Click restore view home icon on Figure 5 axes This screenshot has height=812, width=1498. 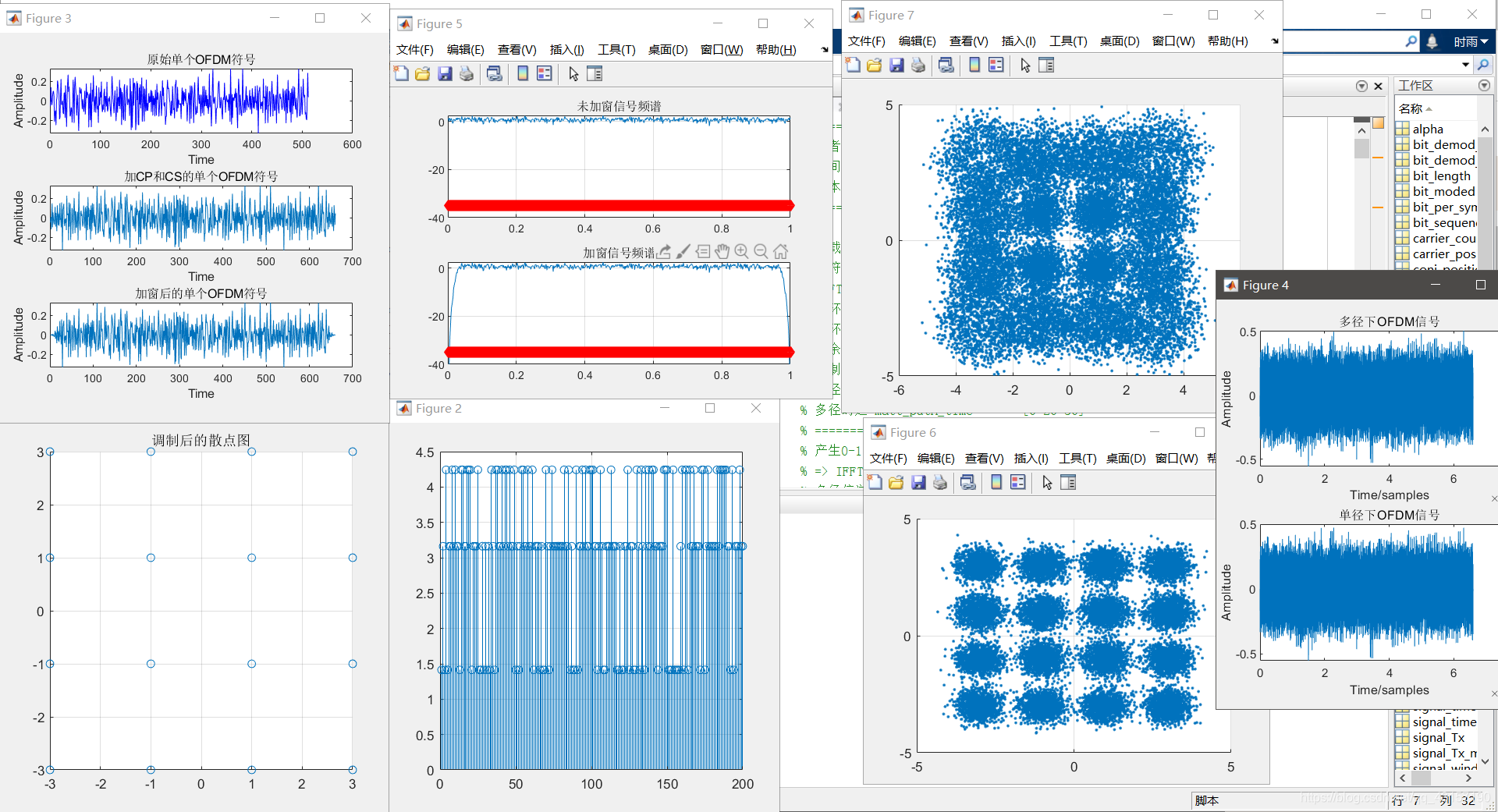pyautogui.click(x=780, y=251)
